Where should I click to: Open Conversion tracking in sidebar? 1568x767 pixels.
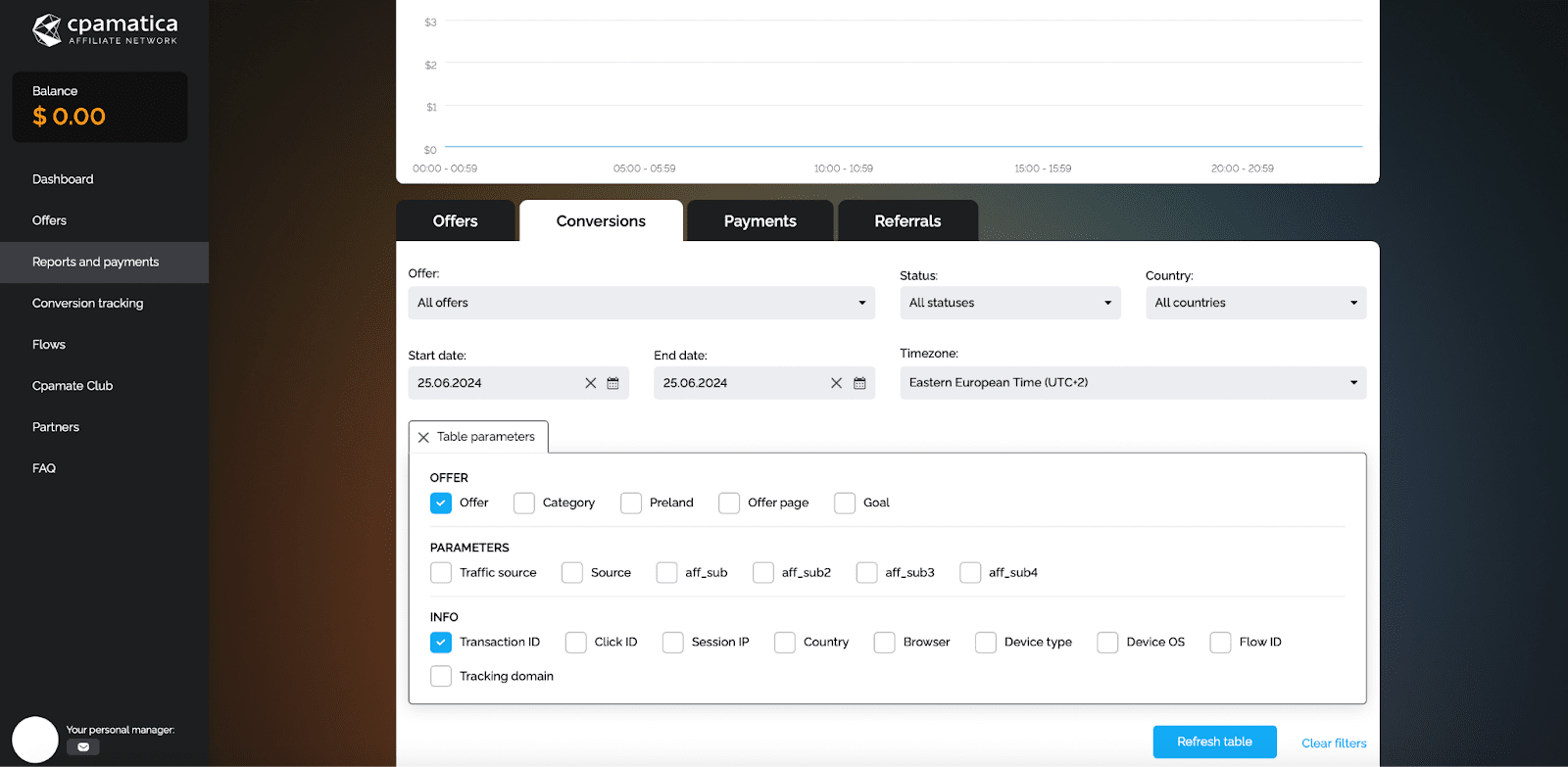[x=87, y=304]
